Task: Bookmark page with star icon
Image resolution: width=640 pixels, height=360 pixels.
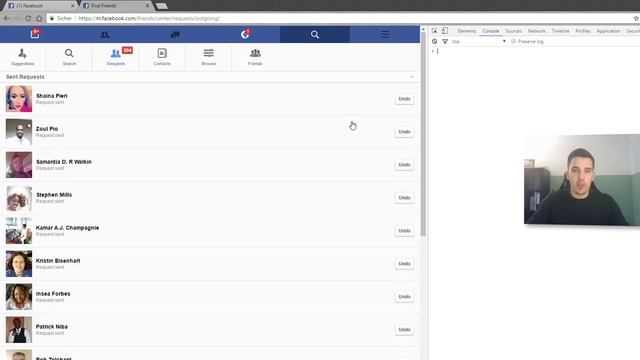Action: click(x=636, y=18)
